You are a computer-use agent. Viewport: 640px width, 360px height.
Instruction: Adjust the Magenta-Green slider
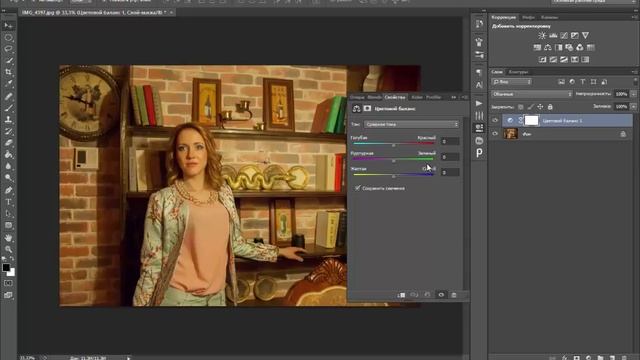[393, 160]
